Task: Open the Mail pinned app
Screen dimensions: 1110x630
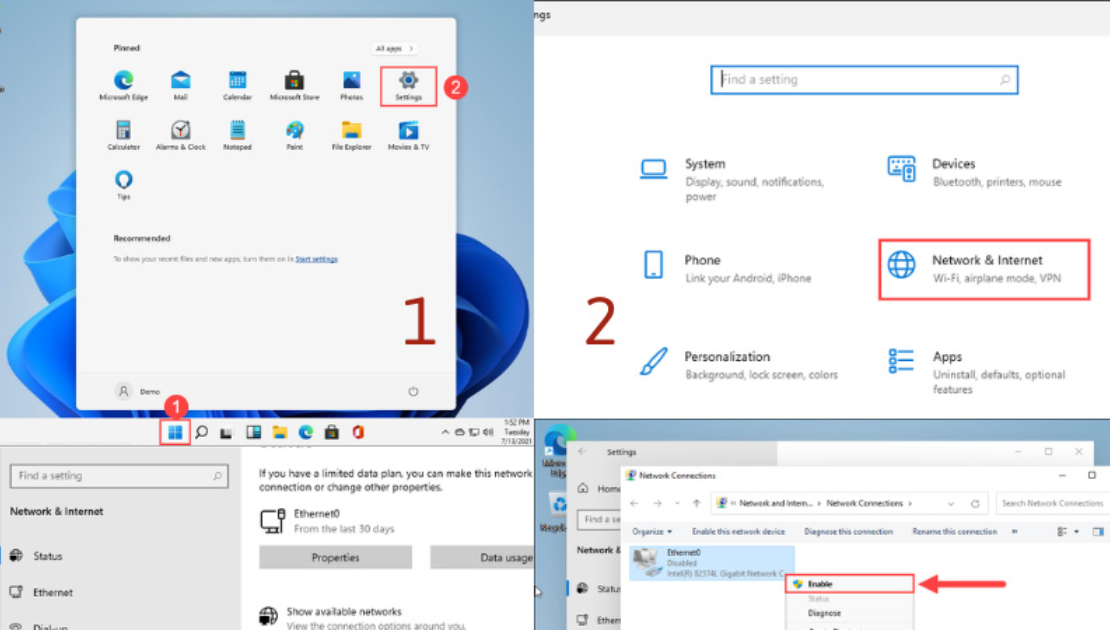Action: pos(181,86)
